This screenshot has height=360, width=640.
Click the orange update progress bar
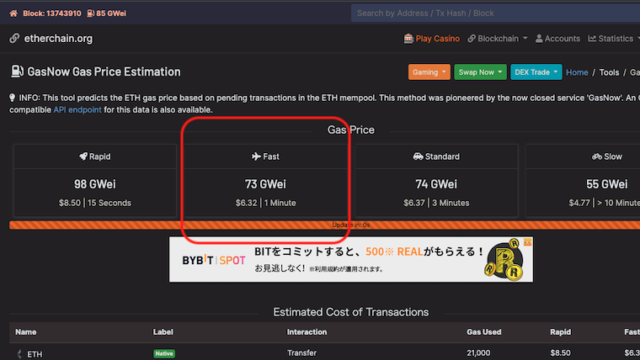point(324,225)
